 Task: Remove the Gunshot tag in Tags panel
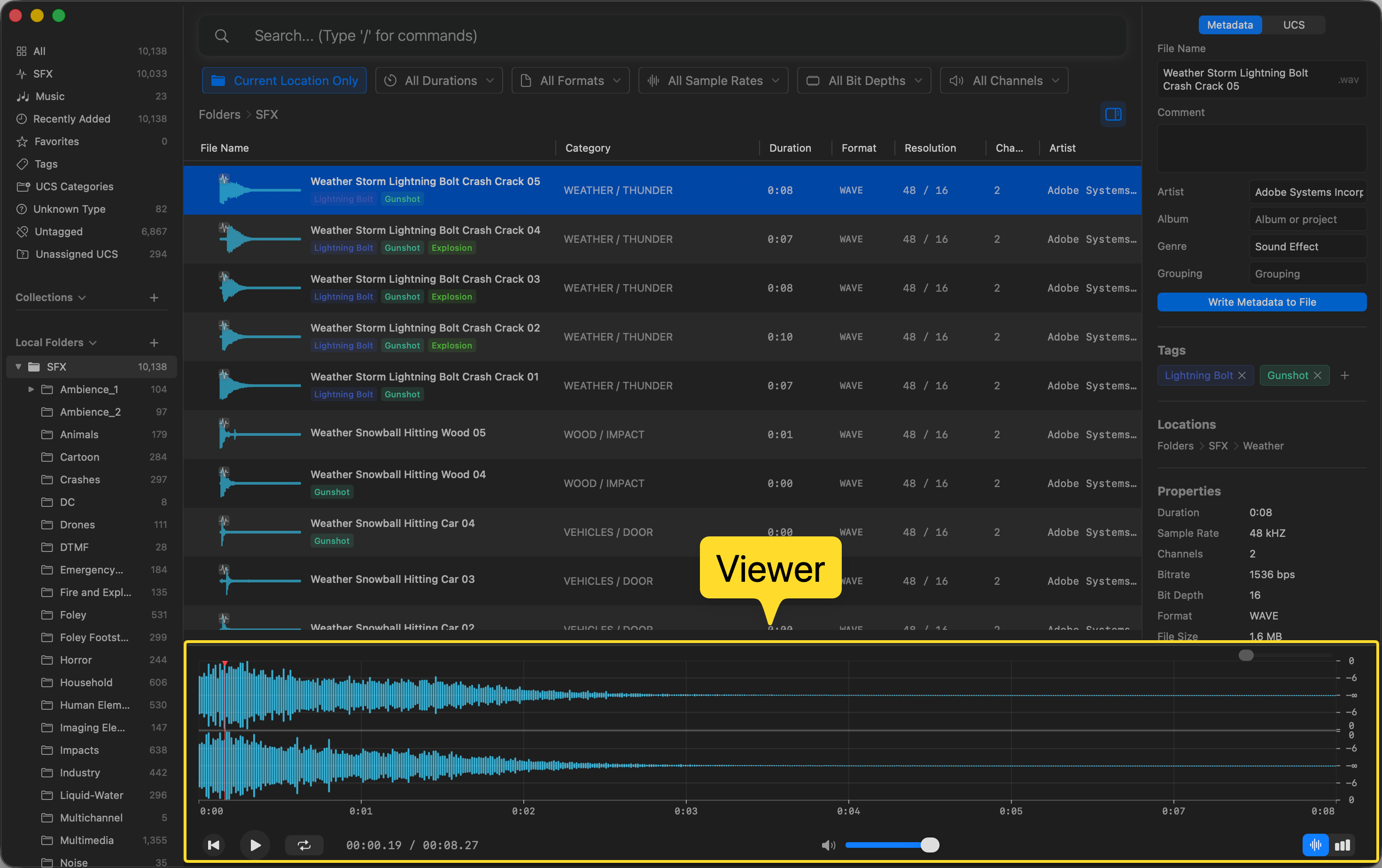click(1317, 375)
